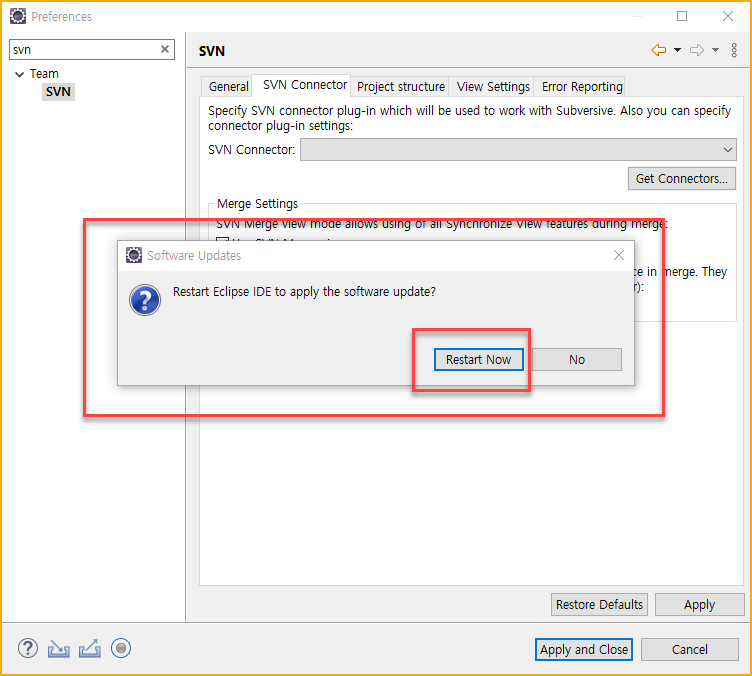Click the yellow Back arrow icon
Screen dimensions: 752x676
659,50
